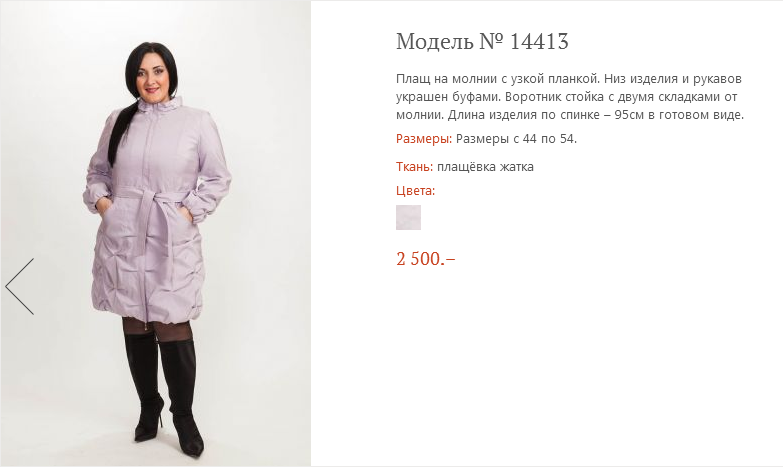Click the model number 14413
This screenshot has width=783, height=474.
click(539, 41)
